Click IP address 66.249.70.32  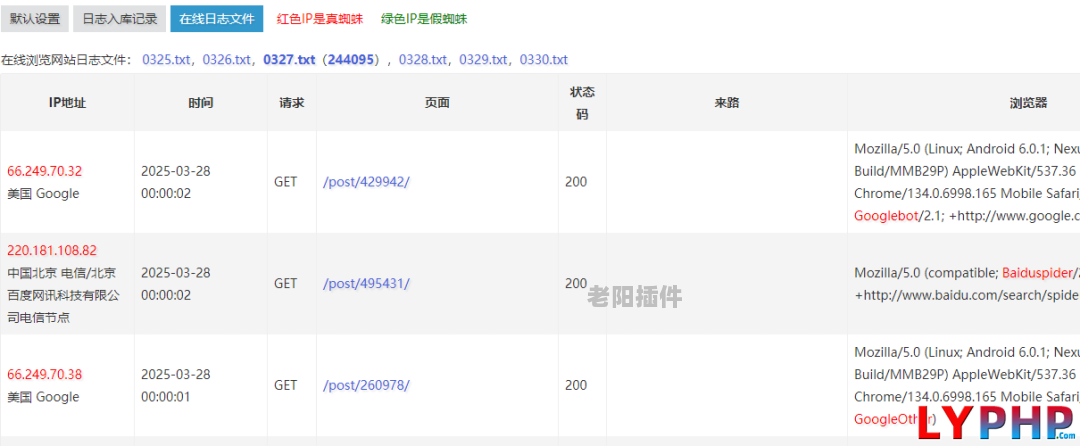click(45, 171)
